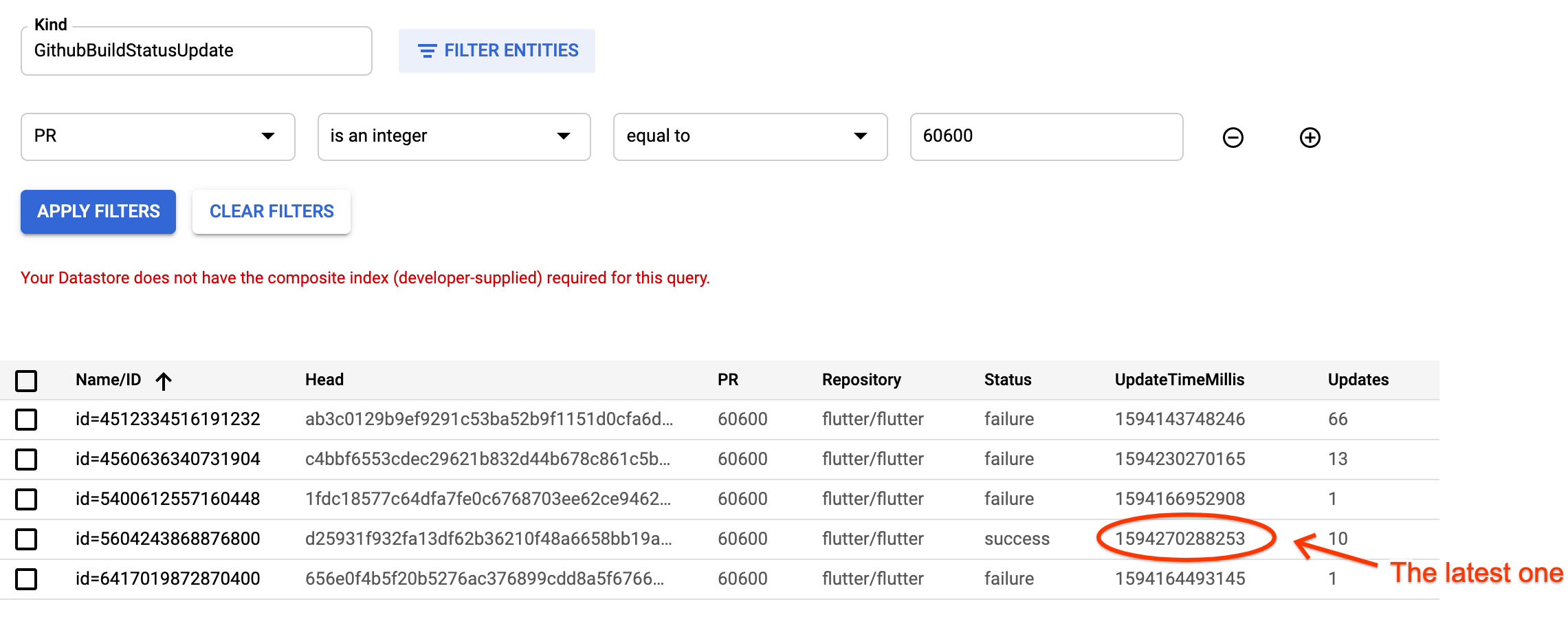Click the Kind field containing GithubBuildStatusUpdate
This screenshot has width=1568, height=637.
(x=196, y=50)
